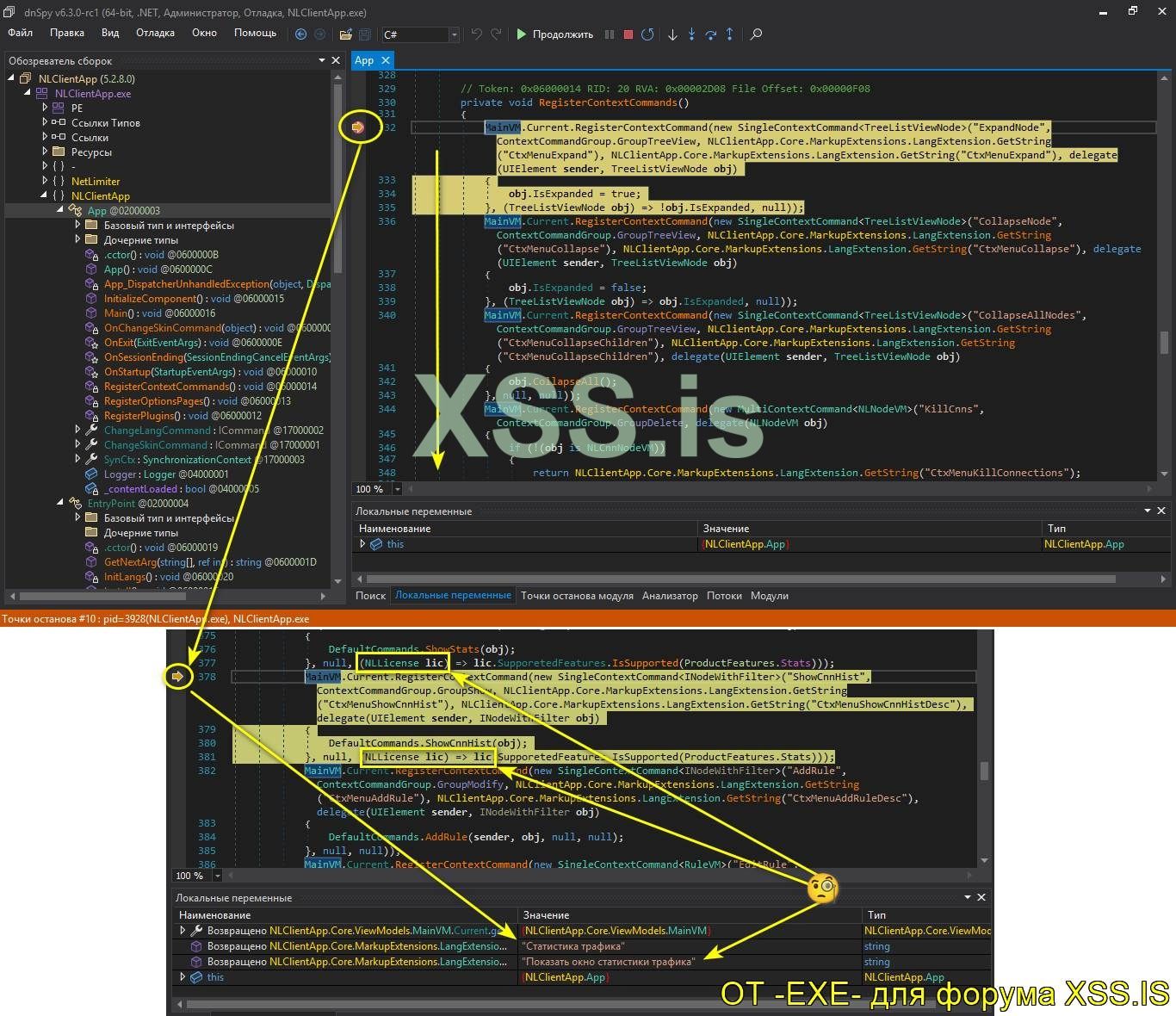Expand the Ссылки Типов node

[45, 123]
